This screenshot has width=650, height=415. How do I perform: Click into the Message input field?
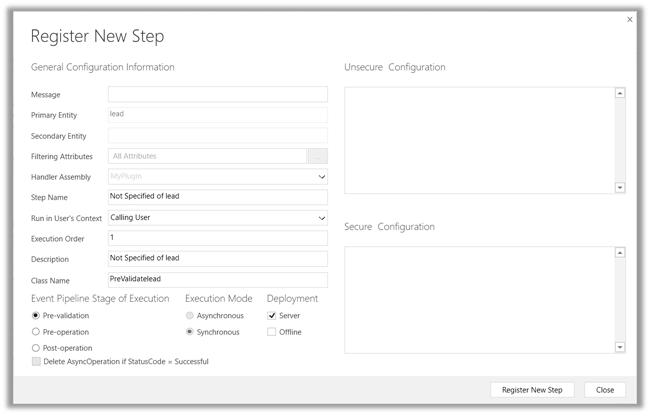click(217, 94)
